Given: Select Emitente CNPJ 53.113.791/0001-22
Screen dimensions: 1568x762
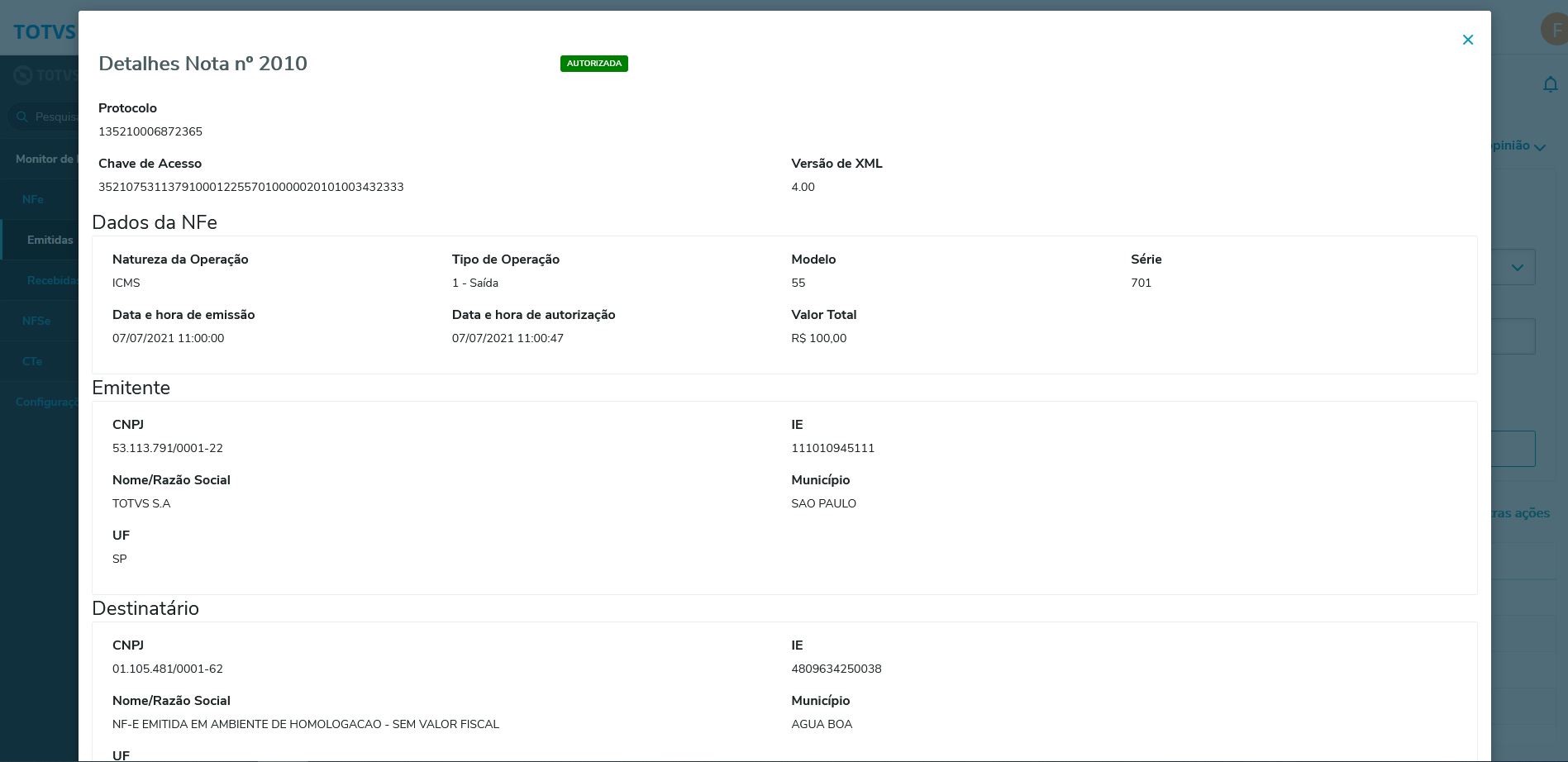Looking at the screenshot, I should point(168,448).
